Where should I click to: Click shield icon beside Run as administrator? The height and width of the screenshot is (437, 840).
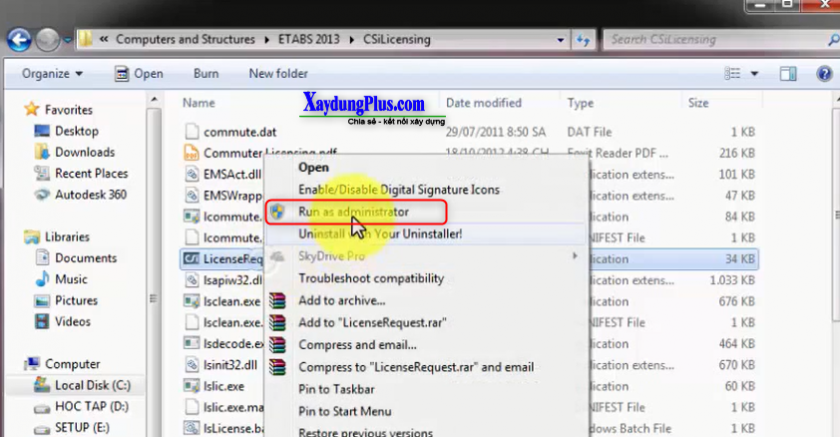(277, 212)
